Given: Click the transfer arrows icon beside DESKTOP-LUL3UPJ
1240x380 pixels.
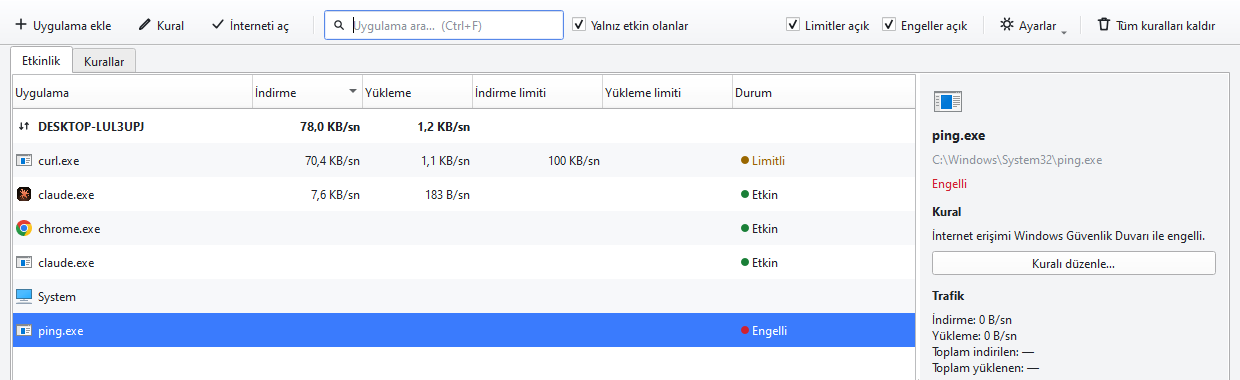Looking at the screenshot, I should coord(24,127).
